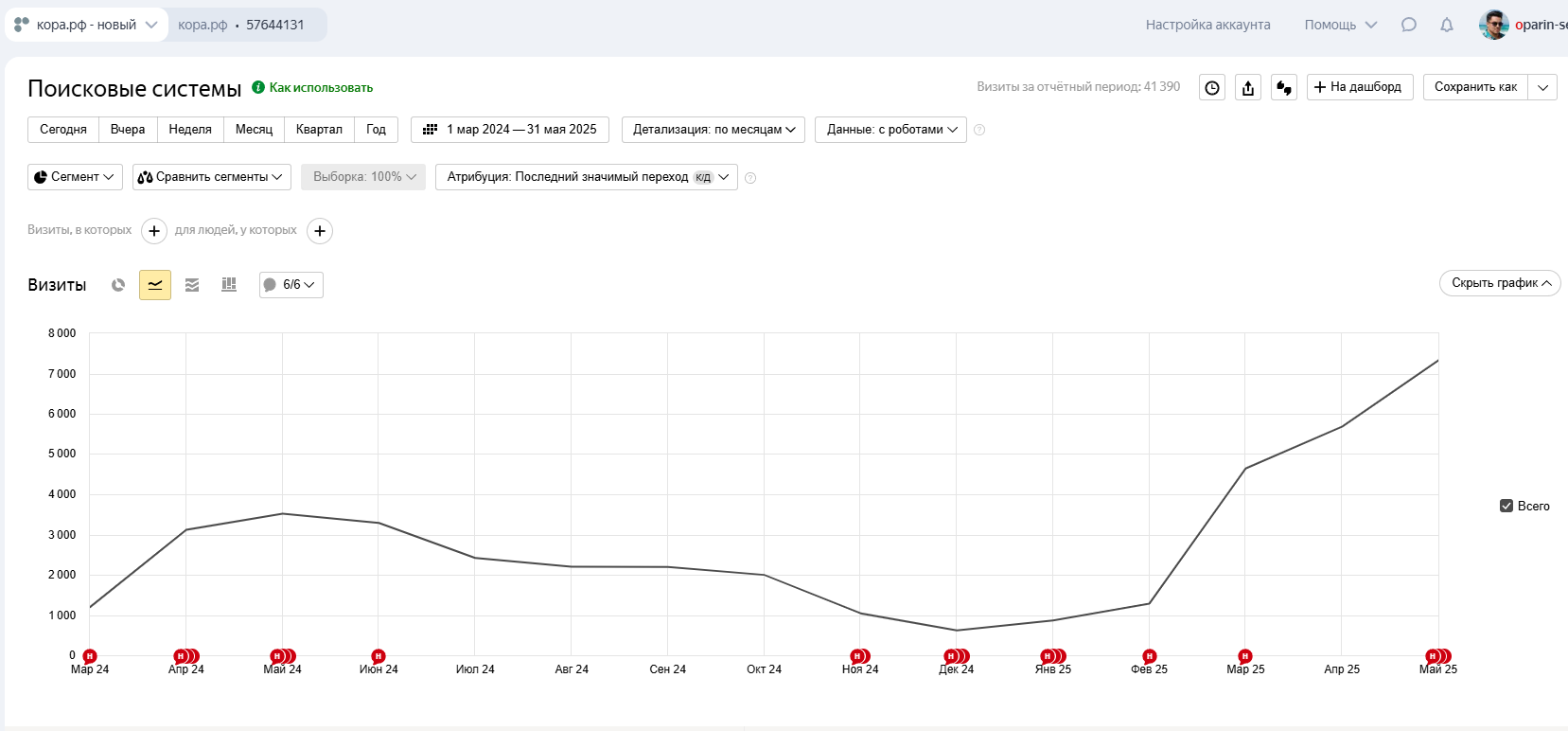Click the annotation marker under Июн 24
The image size is (1568, 731).
(x=379, y=656)
